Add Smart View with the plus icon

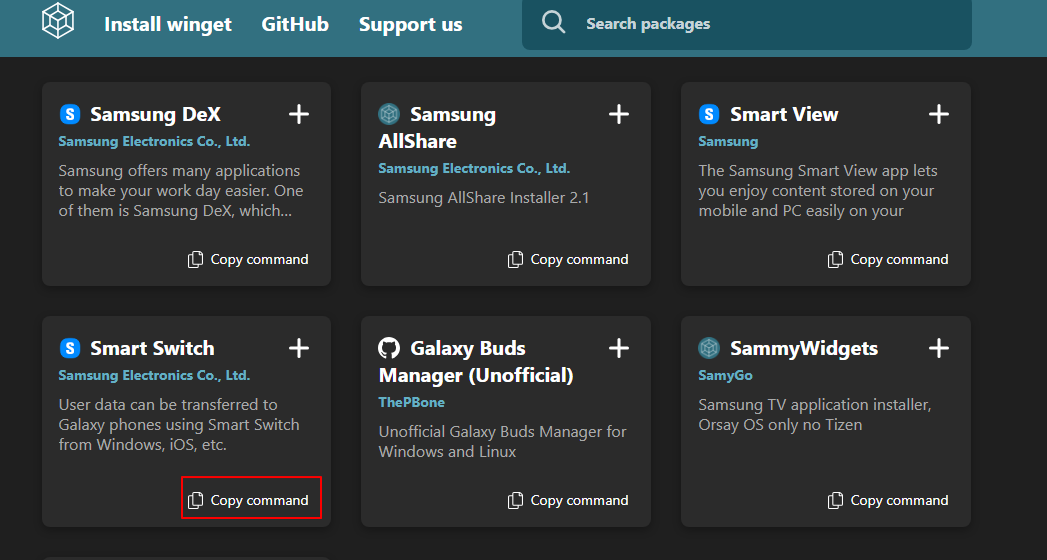pos(938,114)
